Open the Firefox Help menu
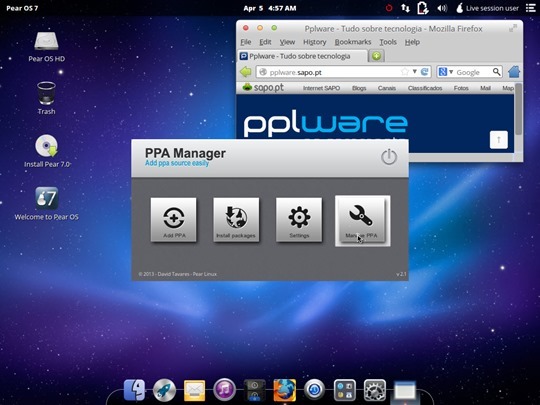Image resolution: width=540 pixels, height=405 pixels. [412, 42]
